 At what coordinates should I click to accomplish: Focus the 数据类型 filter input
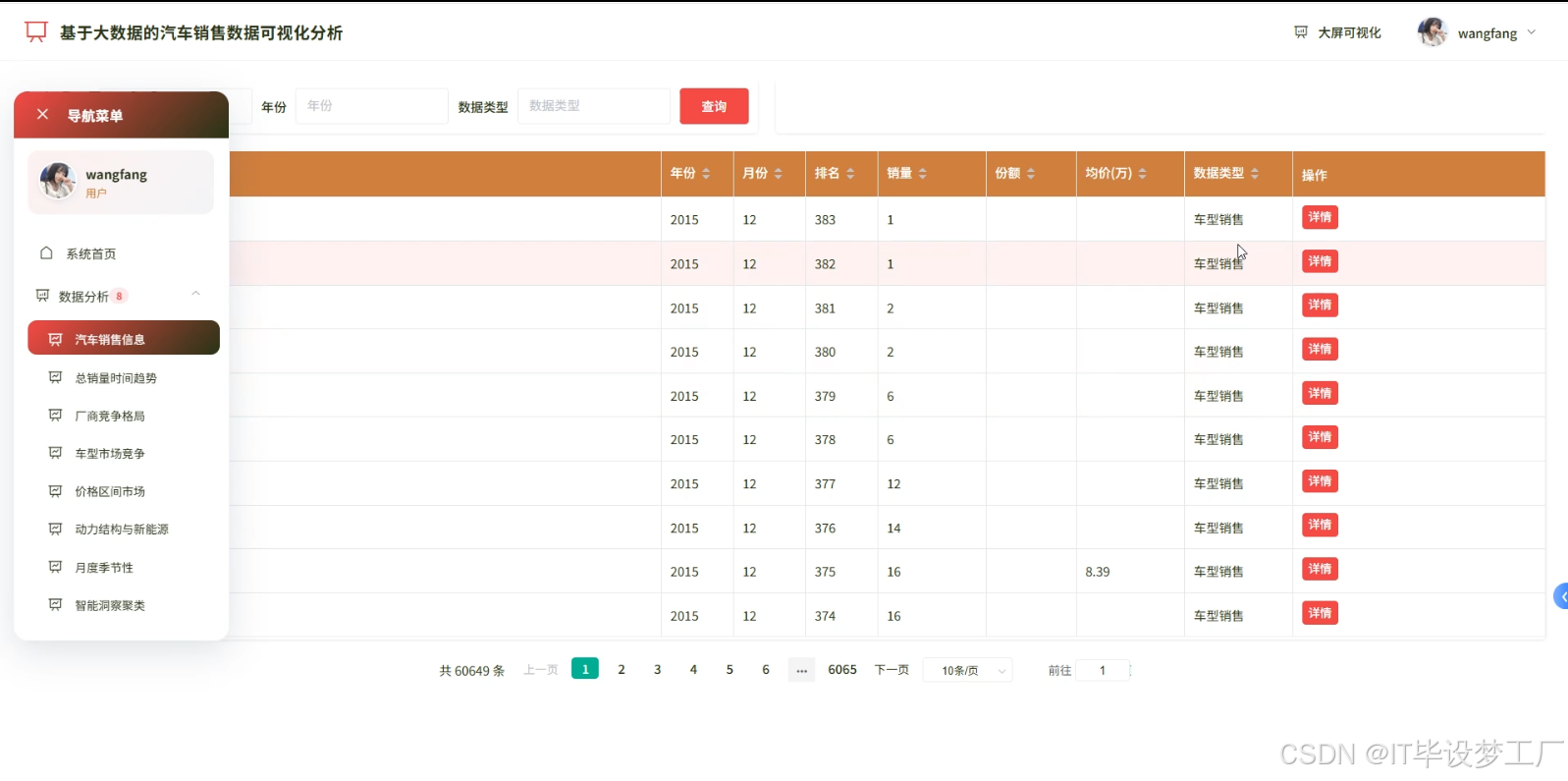click(x=594, y=106)
